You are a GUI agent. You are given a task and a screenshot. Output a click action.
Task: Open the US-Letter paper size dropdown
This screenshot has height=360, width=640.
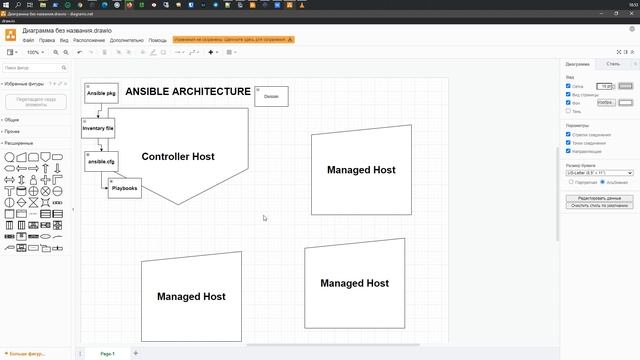point(600,173)
